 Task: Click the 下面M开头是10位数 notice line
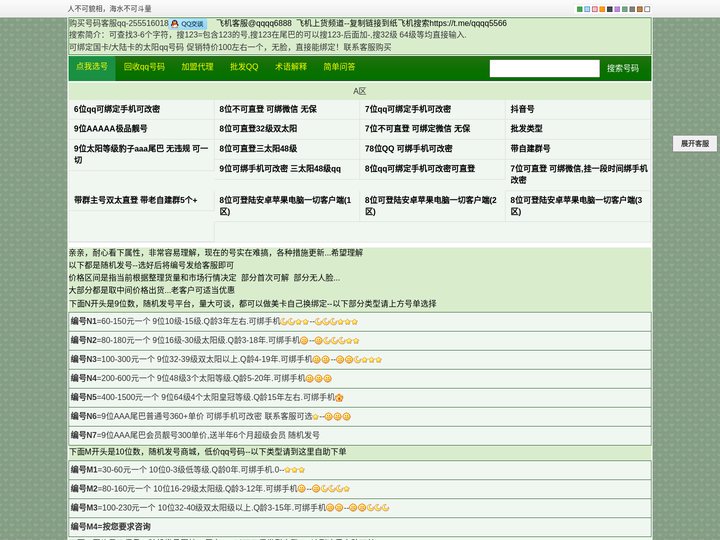[x=208, y=452]
